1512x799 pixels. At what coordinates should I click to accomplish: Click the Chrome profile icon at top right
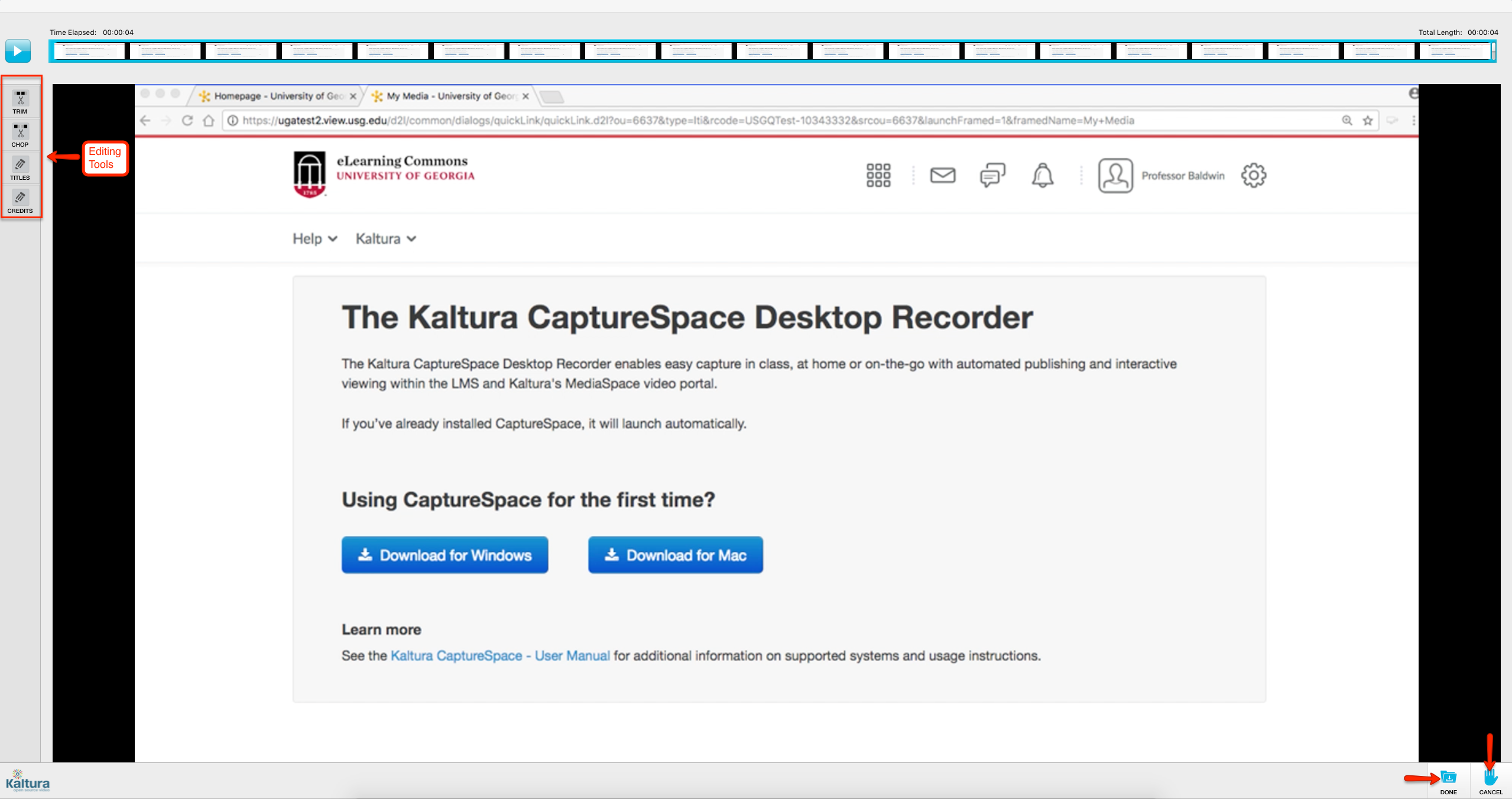[x=1413, y=93]
